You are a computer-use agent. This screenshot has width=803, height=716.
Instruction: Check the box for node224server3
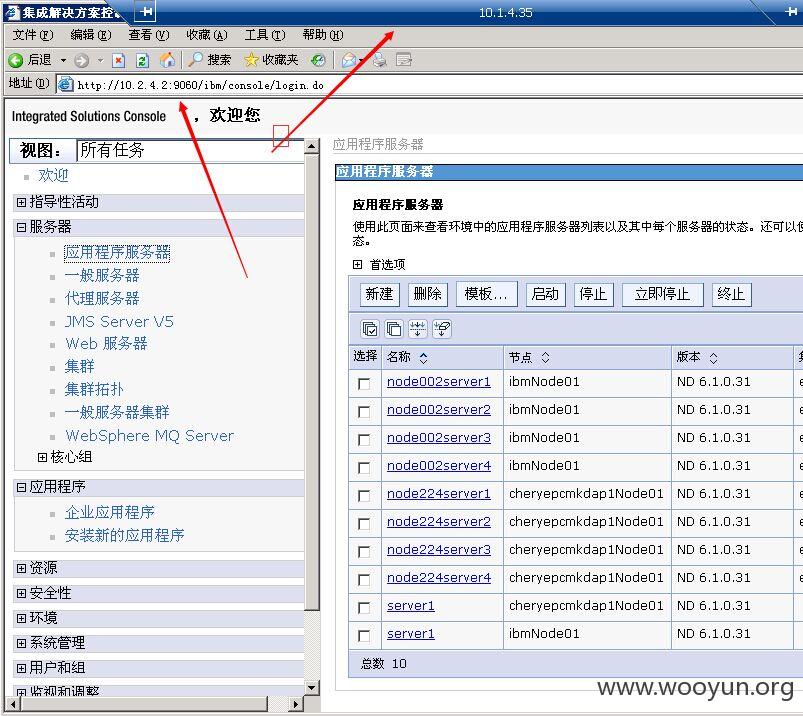[x=364, y=552]
